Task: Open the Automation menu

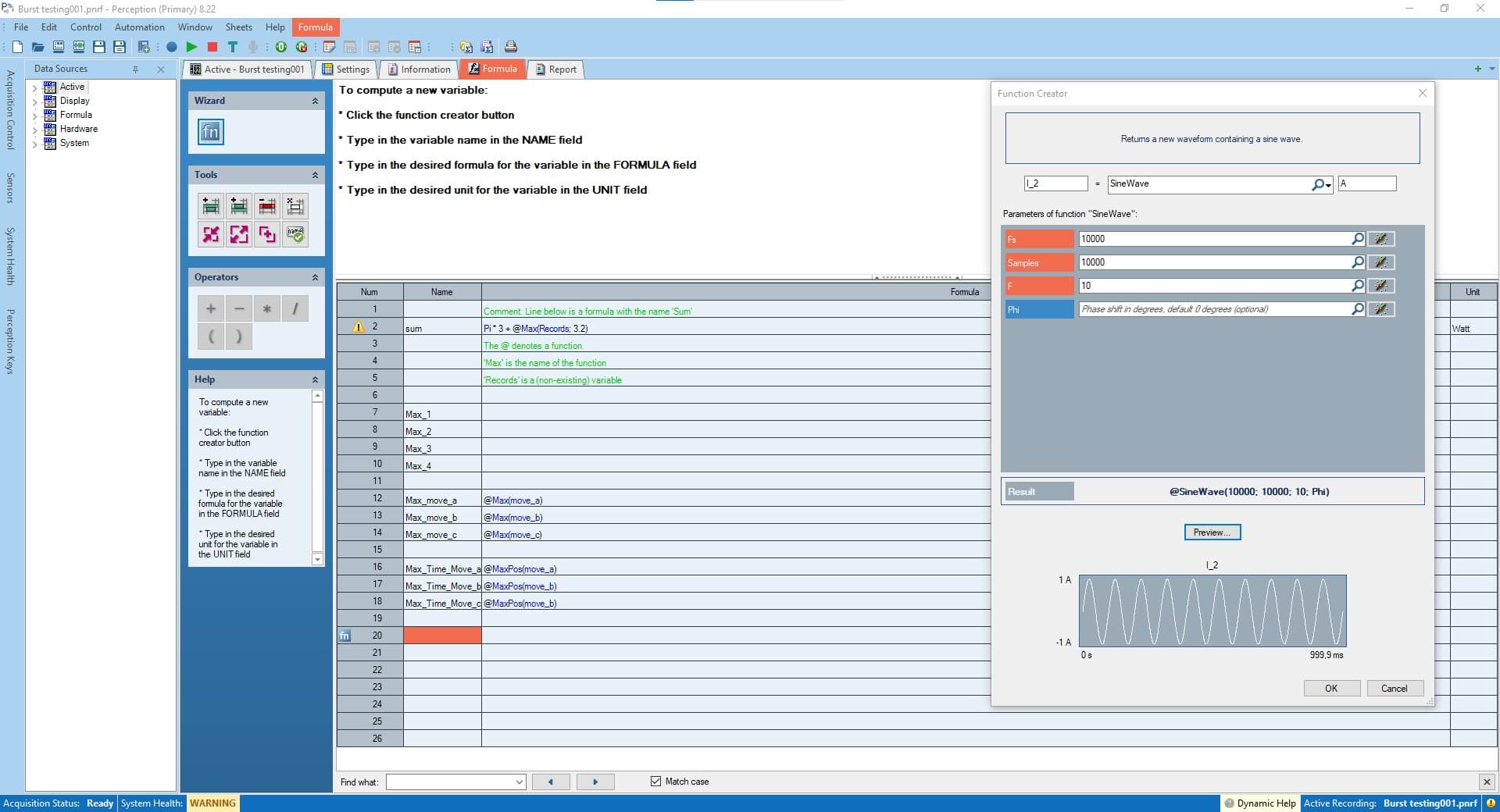Action: [140, 27]
